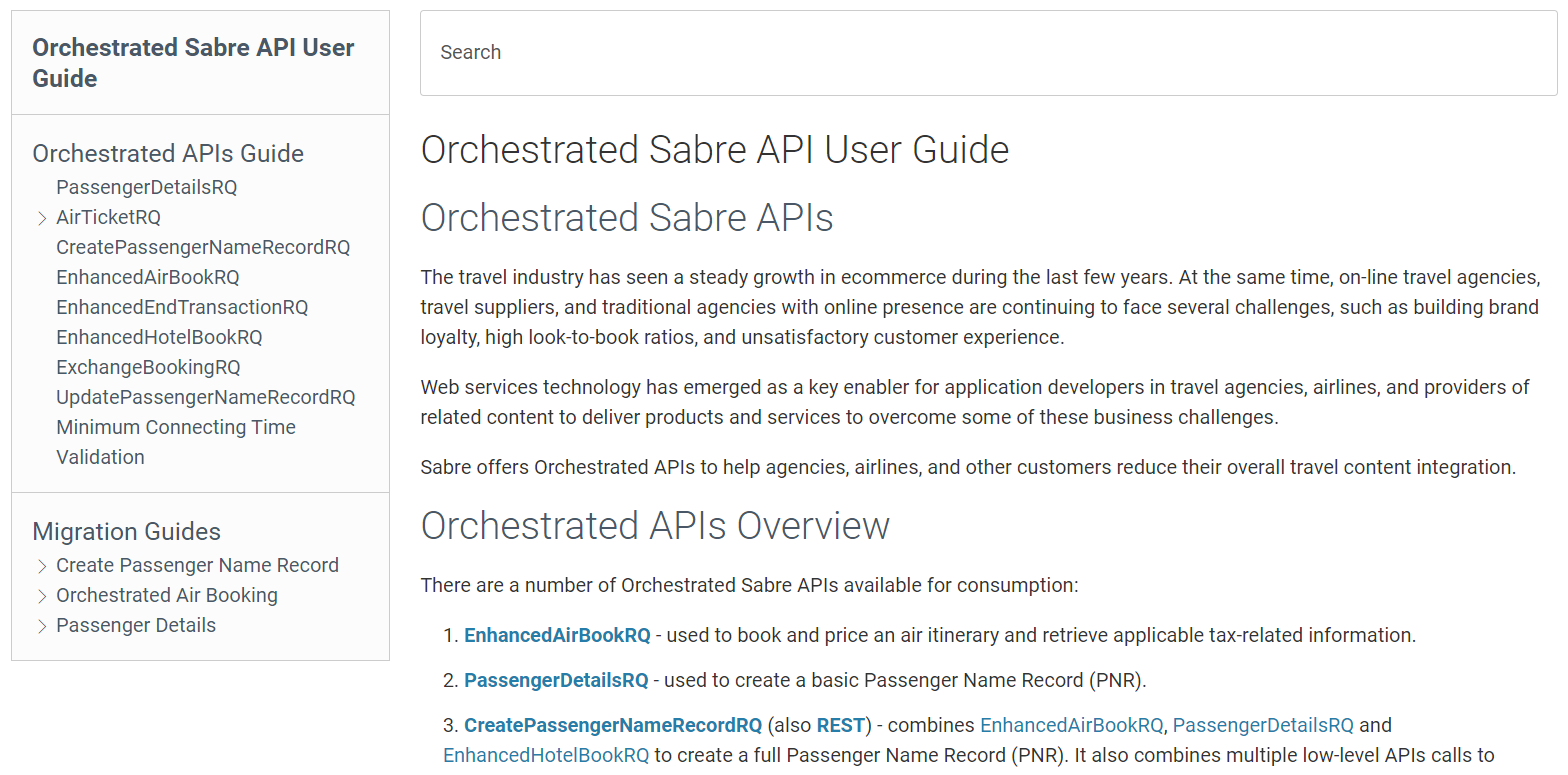Open EnhancedAirBookRQ in the sidebar
The image size is (1568, 775).
point(148,277)
